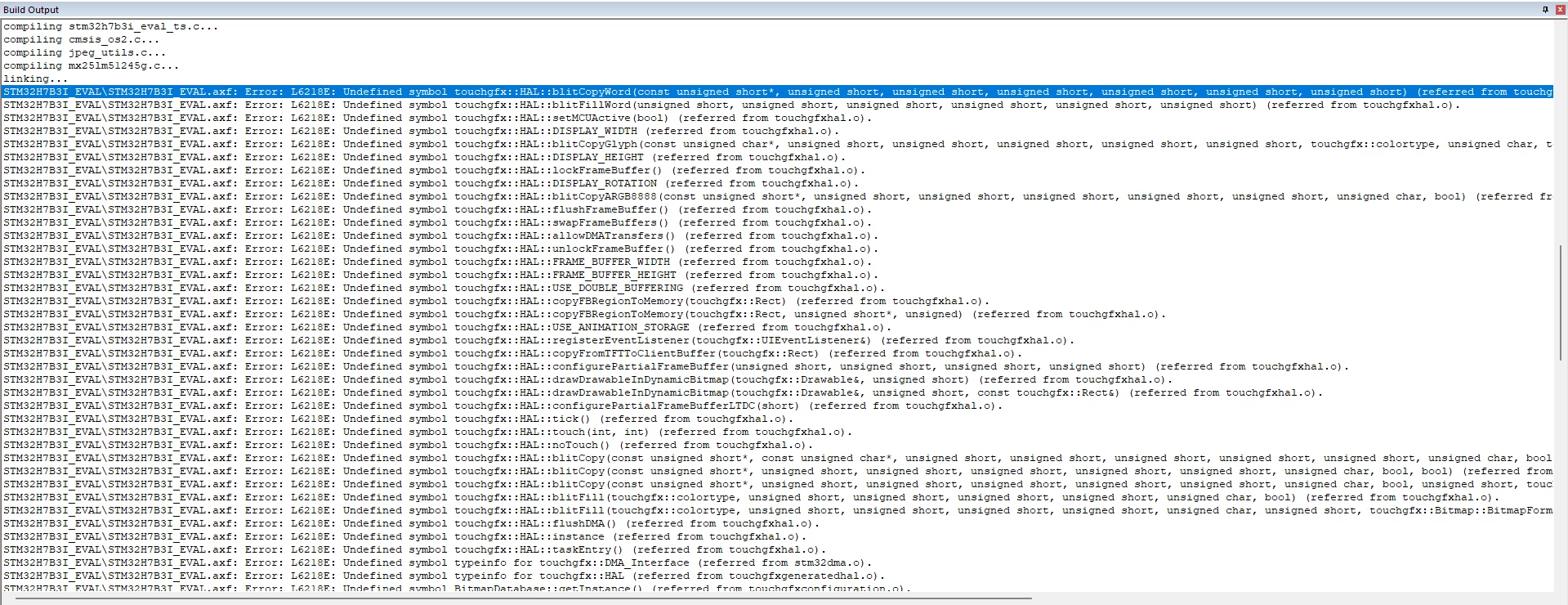The image size is (1568, 605).
Task: Click the DISPLAY_HEIGHT undefined symbol error
Action: point(425,157)
